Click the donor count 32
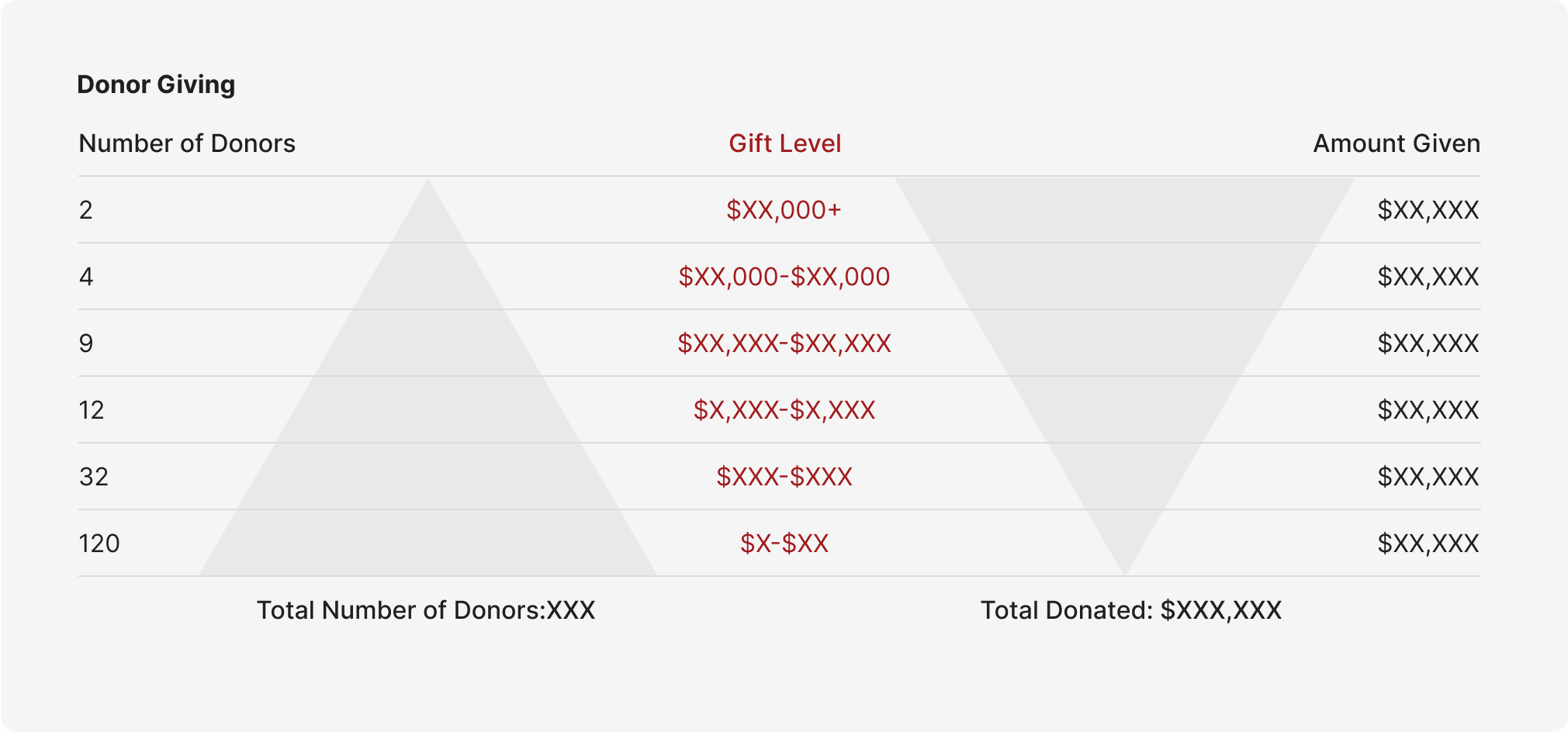 pos(94,477)
